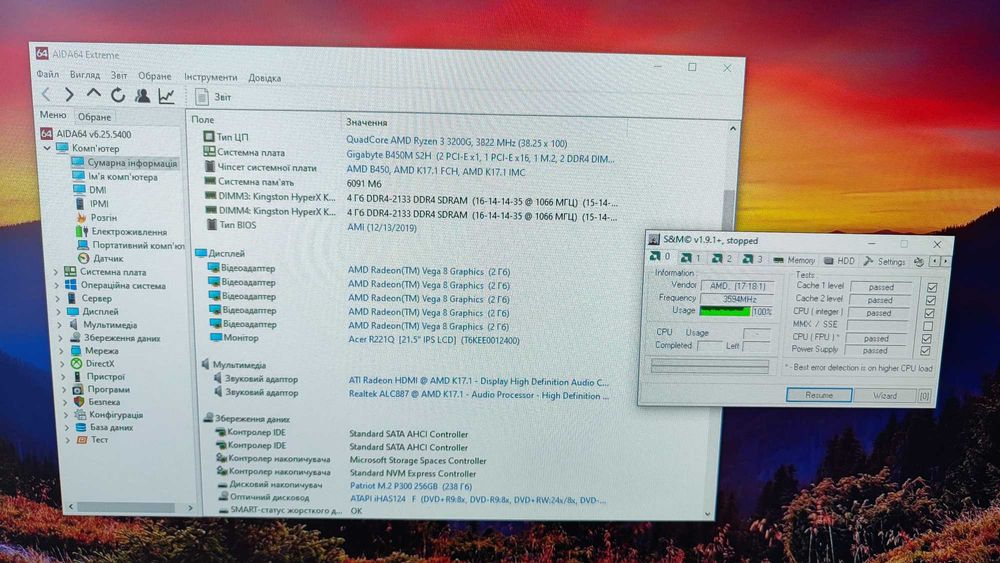Refresh the AIDA64 page
This screenshot has height=563, width=1000.
(x=118, y=96)
